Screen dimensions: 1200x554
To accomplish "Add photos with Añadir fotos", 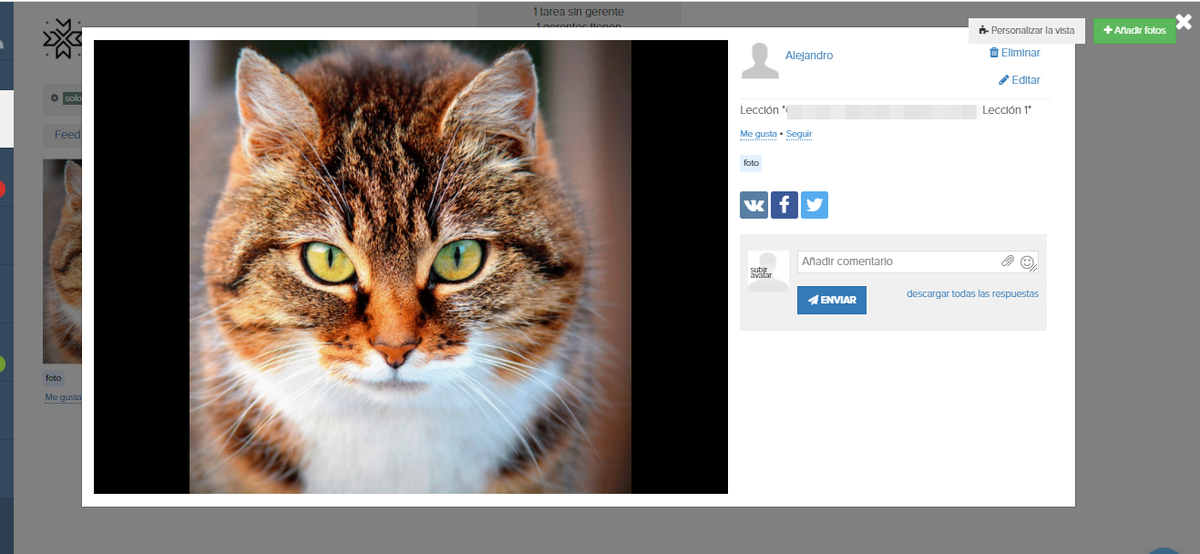I will coord(1135,31).
